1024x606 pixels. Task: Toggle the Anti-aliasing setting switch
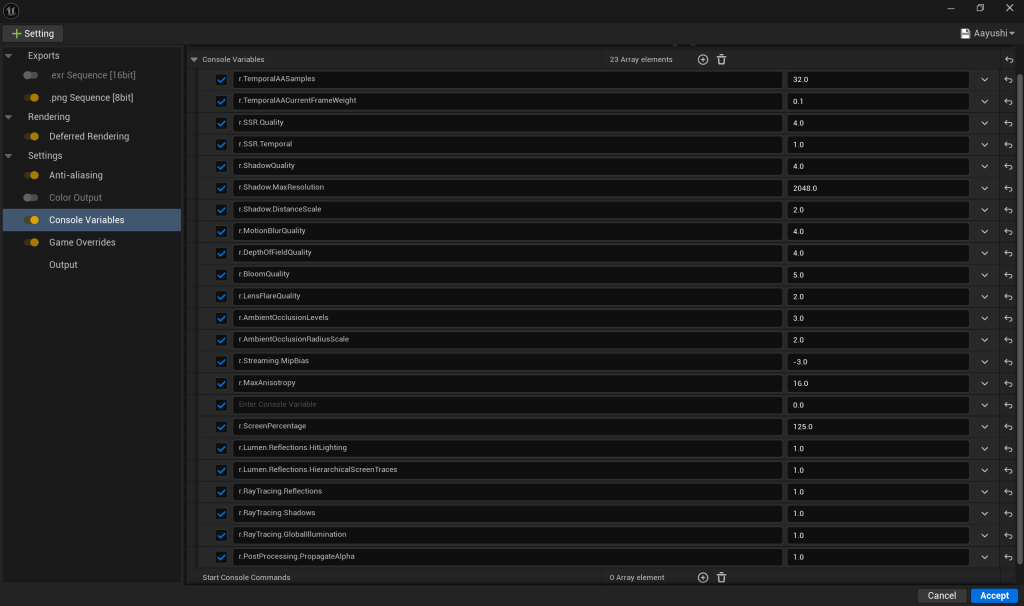tap(32, 176)
